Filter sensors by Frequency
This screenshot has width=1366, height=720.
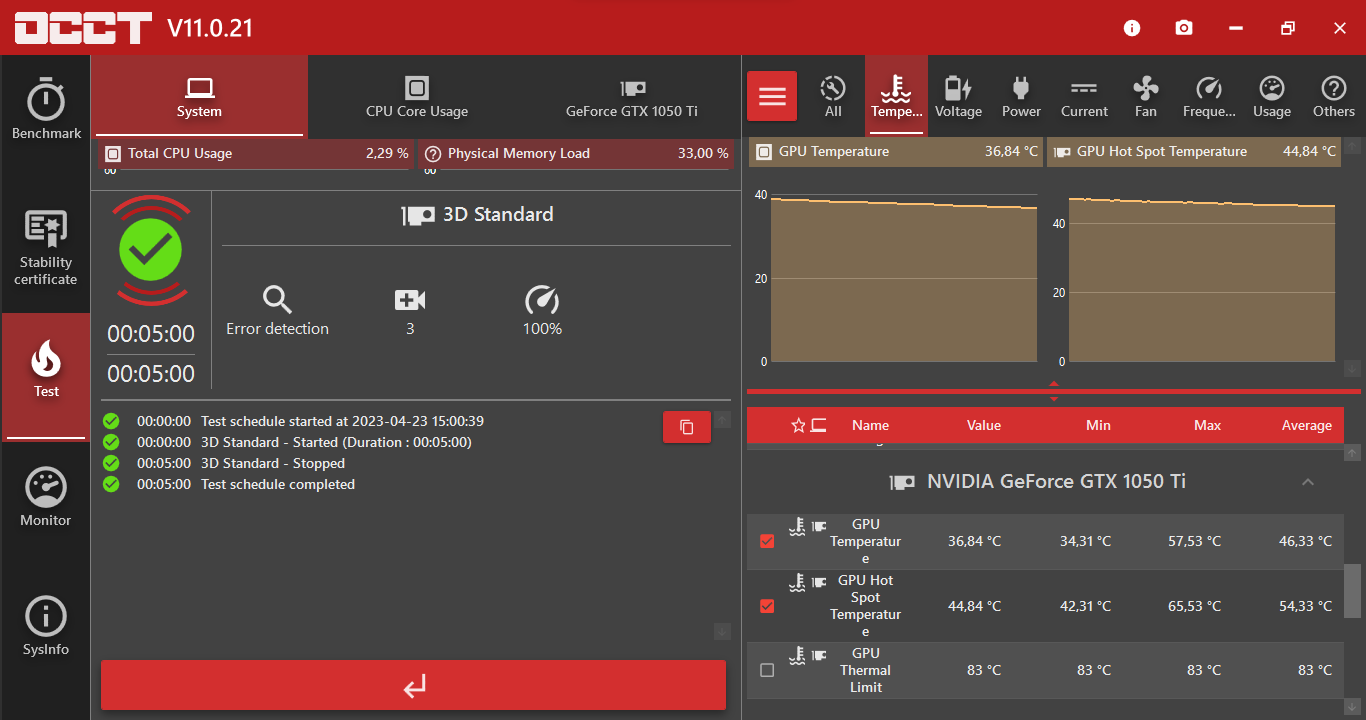point(1209,96)
